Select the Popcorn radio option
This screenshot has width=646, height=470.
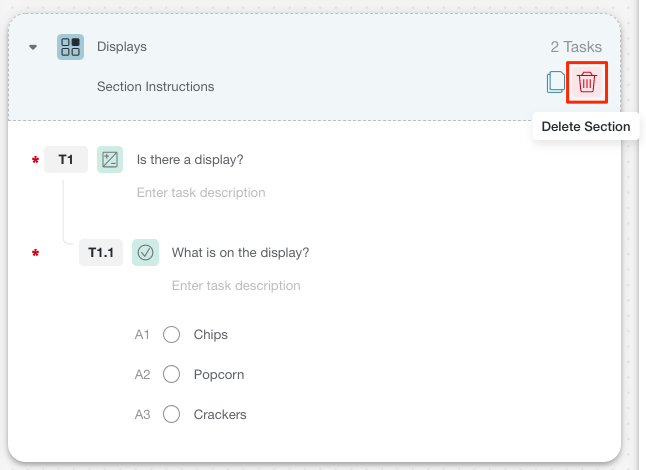click(x=171, y=374)
